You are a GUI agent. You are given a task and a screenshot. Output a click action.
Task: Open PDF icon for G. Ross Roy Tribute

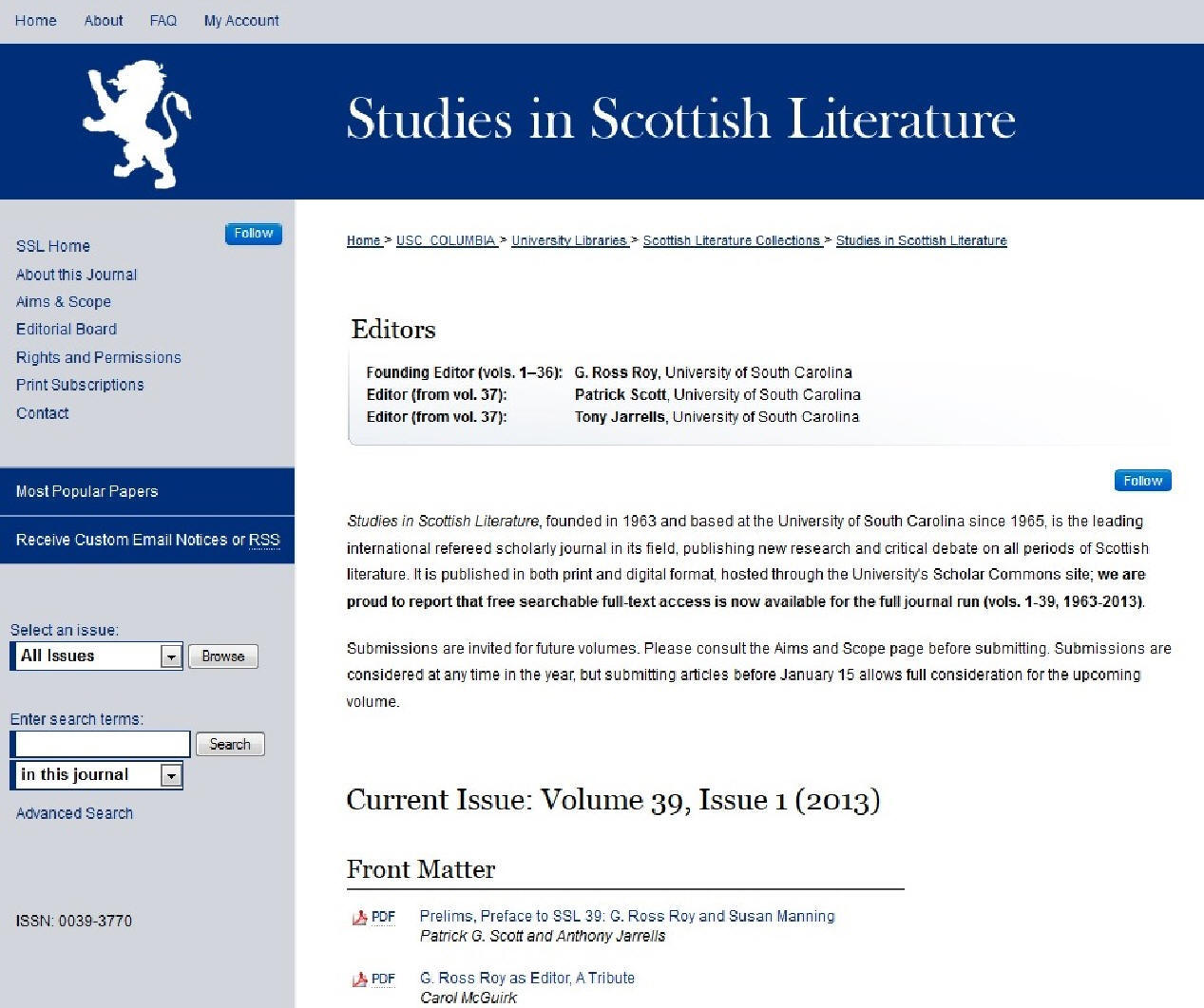point(374,979)
